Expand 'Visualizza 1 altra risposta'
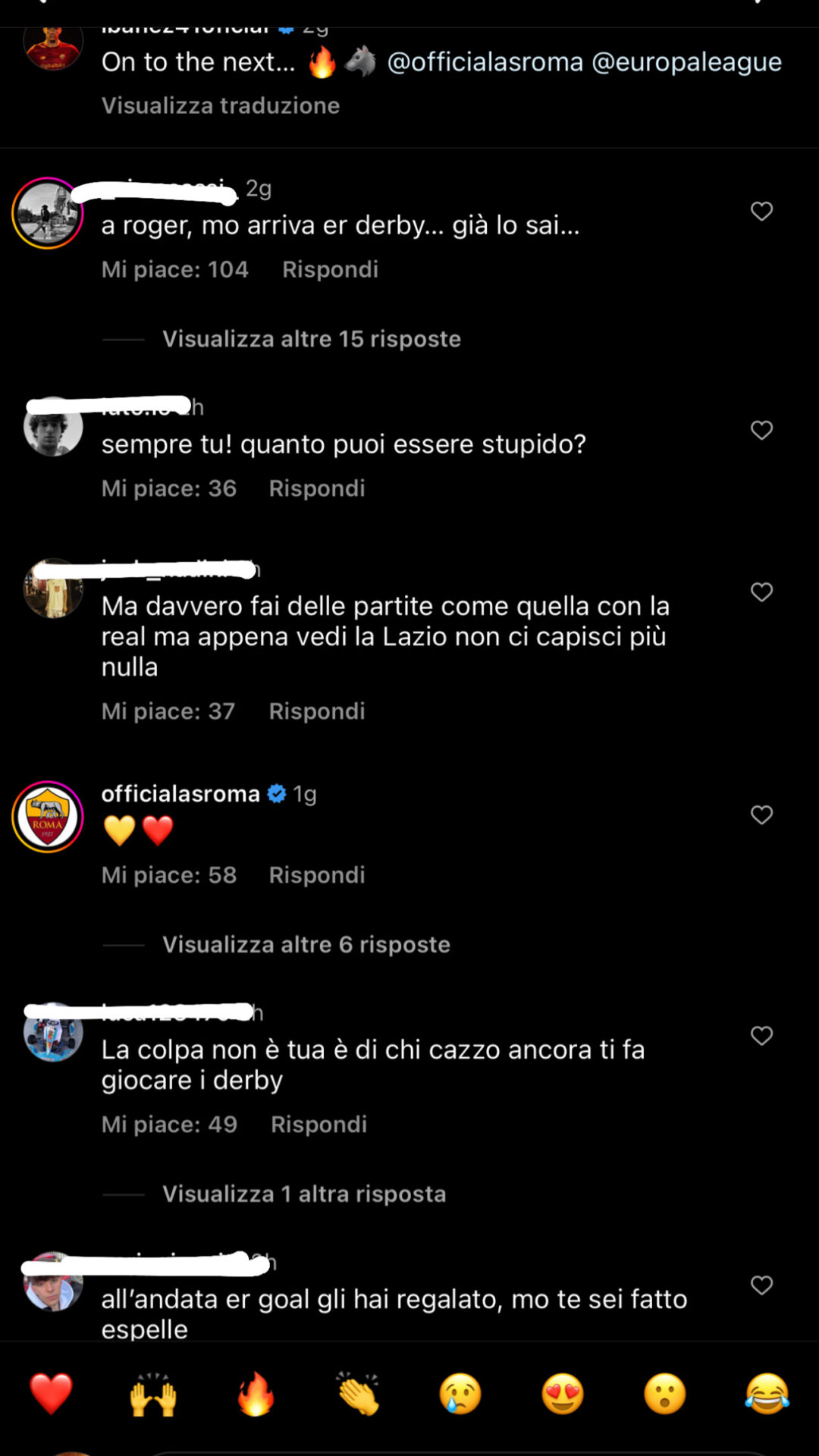This screenshot has height=1456, width=819. (304, 1194)
